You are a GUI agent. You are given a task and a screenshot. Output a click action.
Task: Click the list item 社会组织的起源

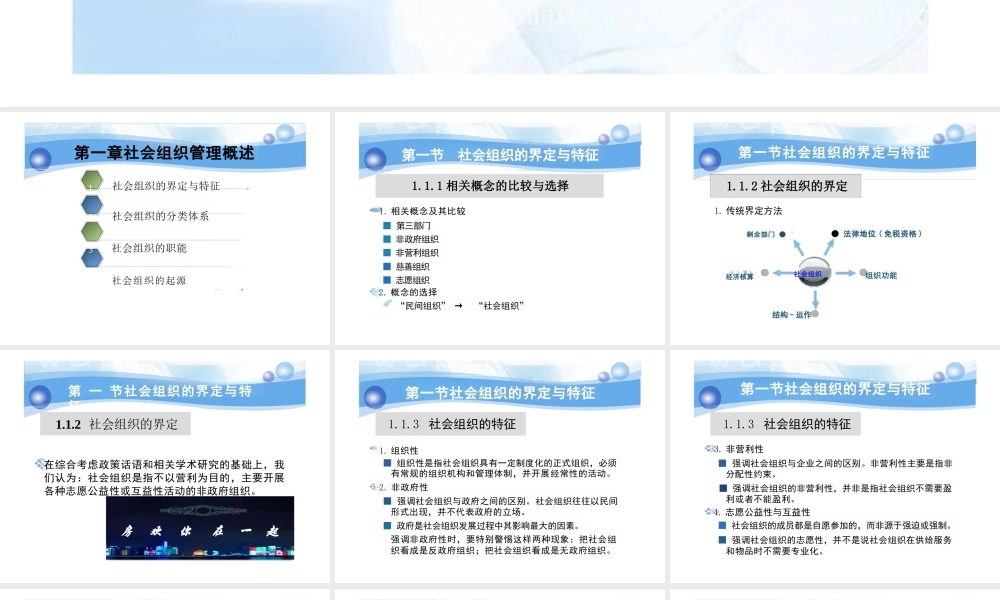(x=149, y=281)
